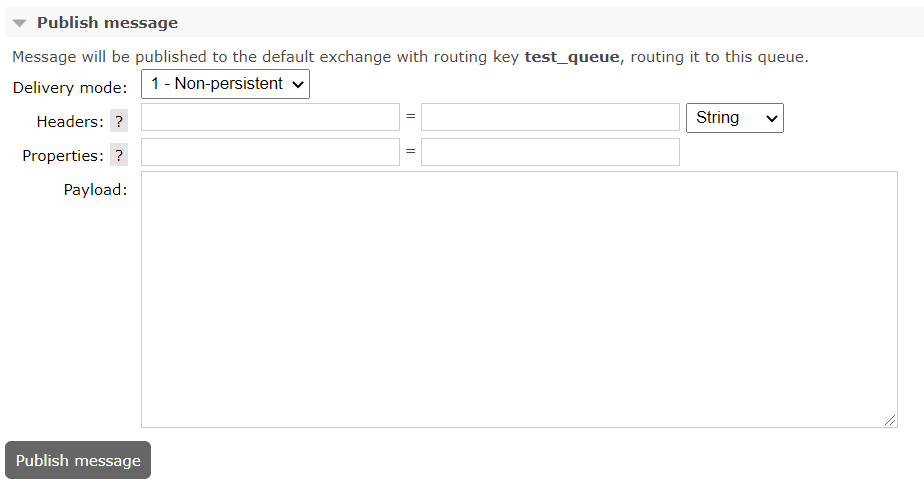This screenshot has height=488, width=924.
Task: Click the Delivery mode label
Action: click(x=70, y=88)
